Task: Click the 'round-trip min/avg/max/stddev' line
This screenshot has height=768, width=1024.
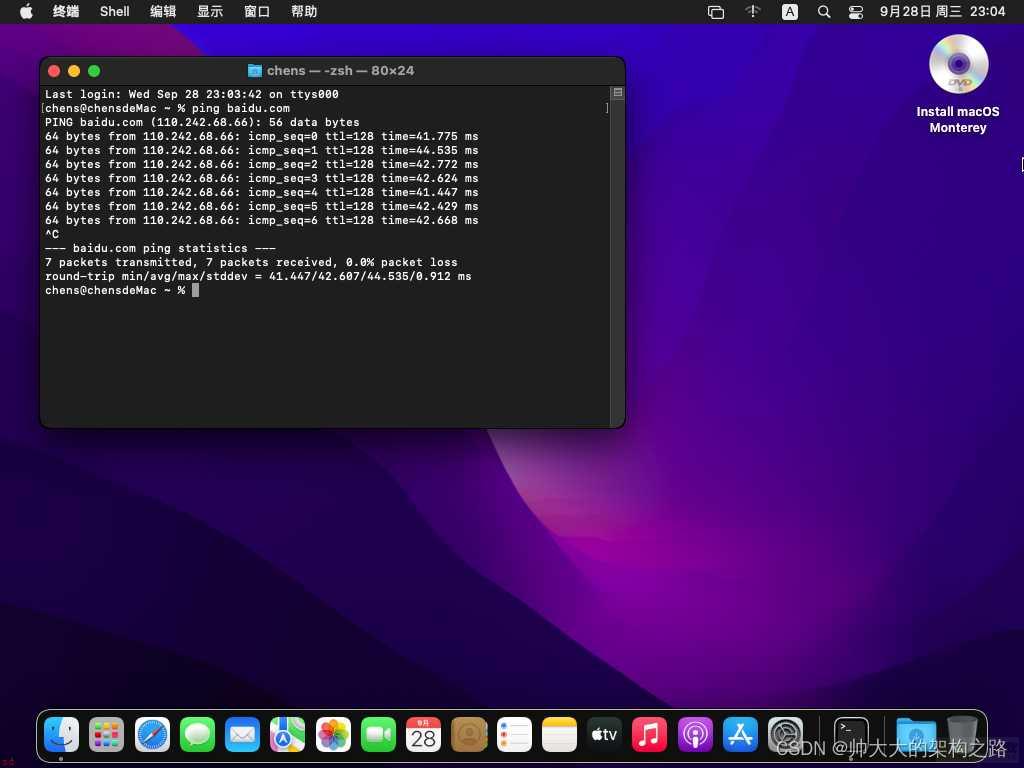Action: tap(258, 276)
